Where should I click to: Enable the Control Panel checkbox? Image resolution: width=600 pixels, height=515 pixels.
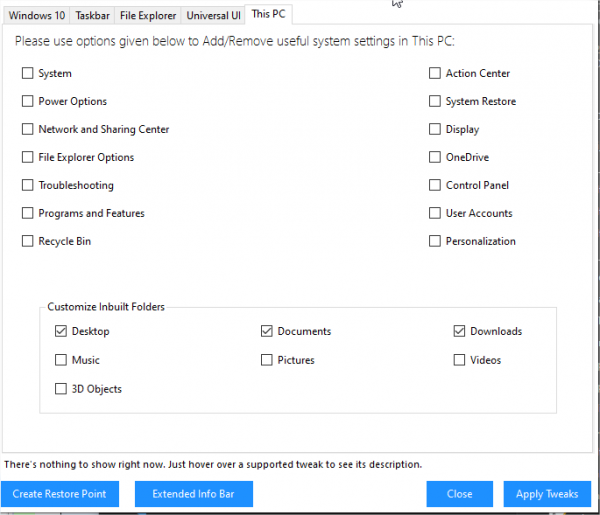point(435,186)
